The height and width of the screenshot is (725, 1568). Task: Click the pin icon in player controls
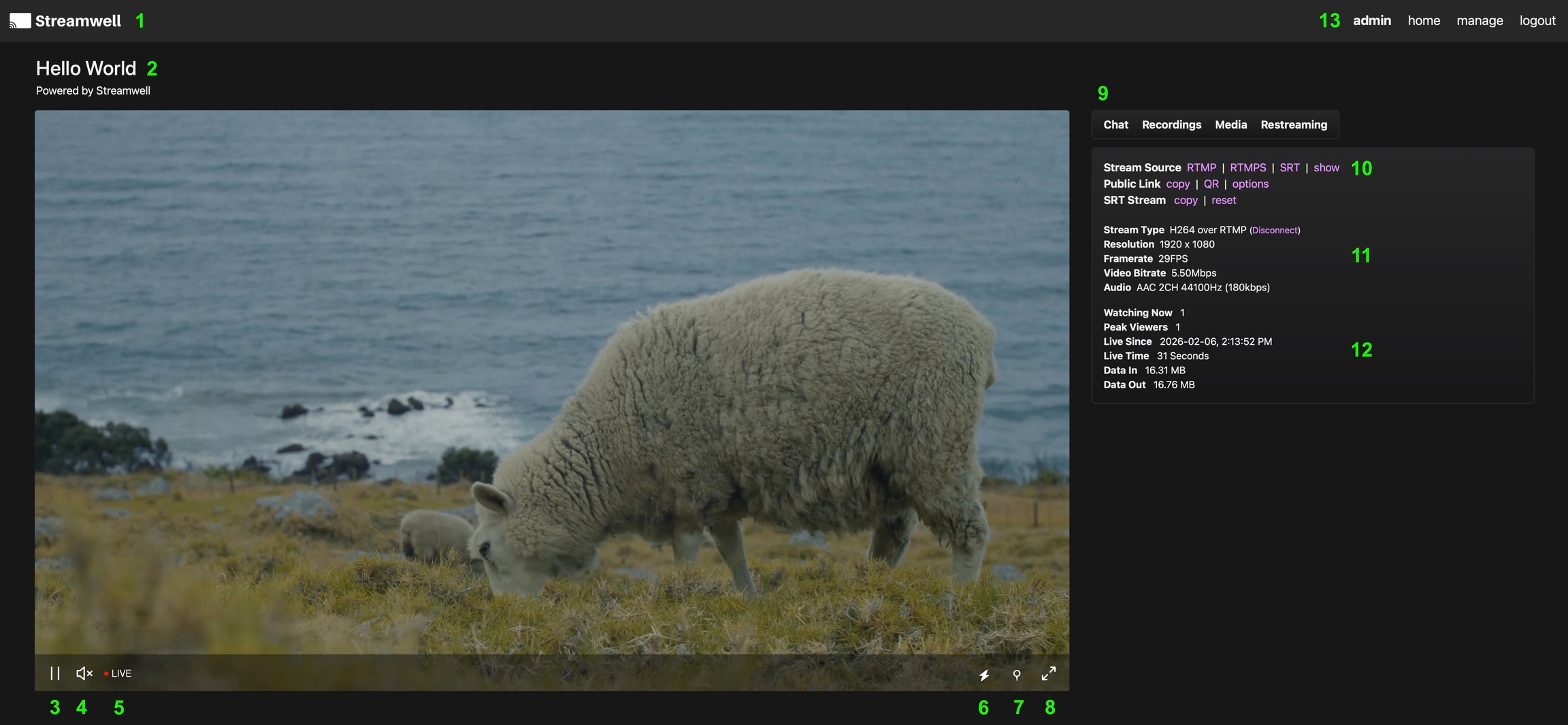[1017, 675]
